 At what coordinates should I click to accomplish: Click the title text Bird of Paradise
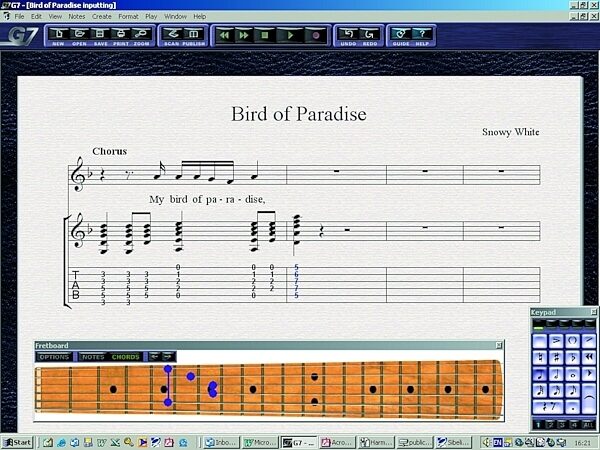tap(299, 114)
